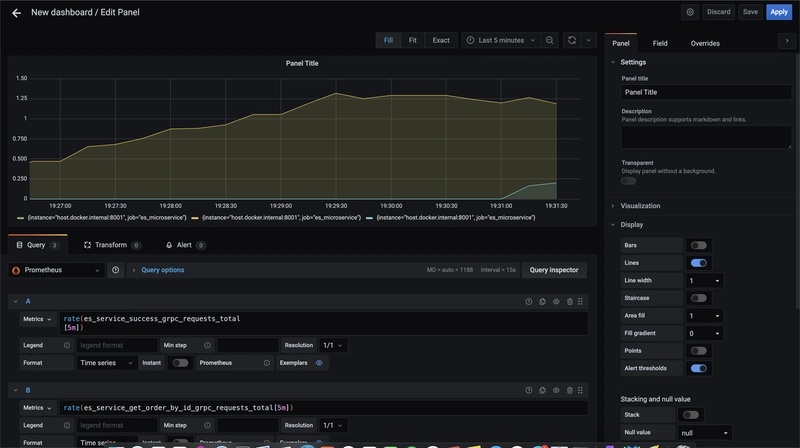Open Prometheus data source help icon
Image resolution: width=800 pixels, height=448 pixels.
click(x=116, y=270)
